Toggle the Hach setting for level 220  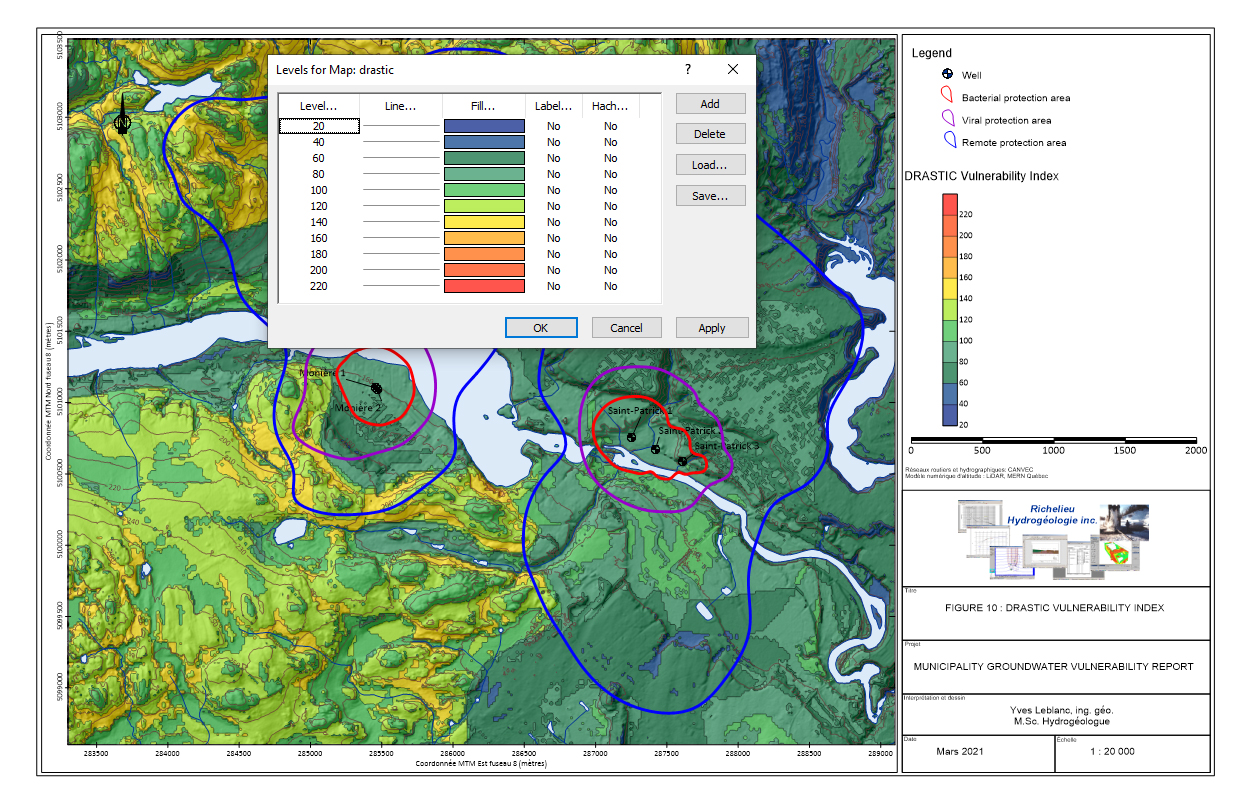pyautogui.click(x=610, y=286)
